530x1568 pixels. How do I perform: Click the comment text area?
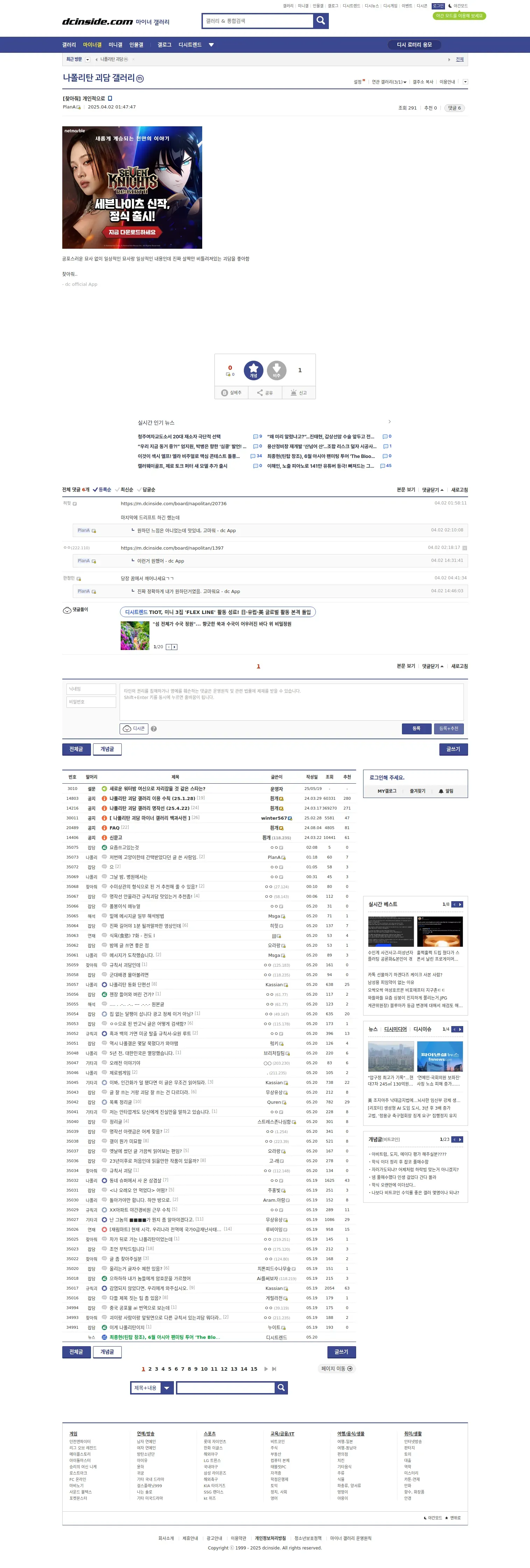291,702
